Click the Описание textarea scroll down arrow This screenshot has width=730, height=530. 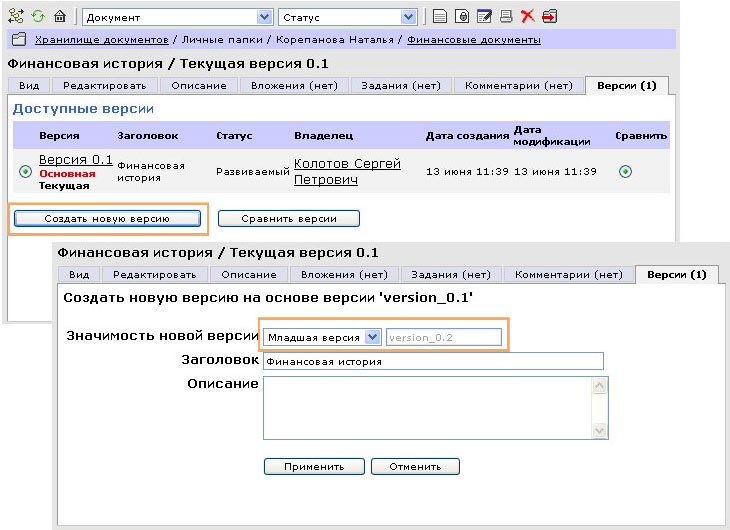599,431
